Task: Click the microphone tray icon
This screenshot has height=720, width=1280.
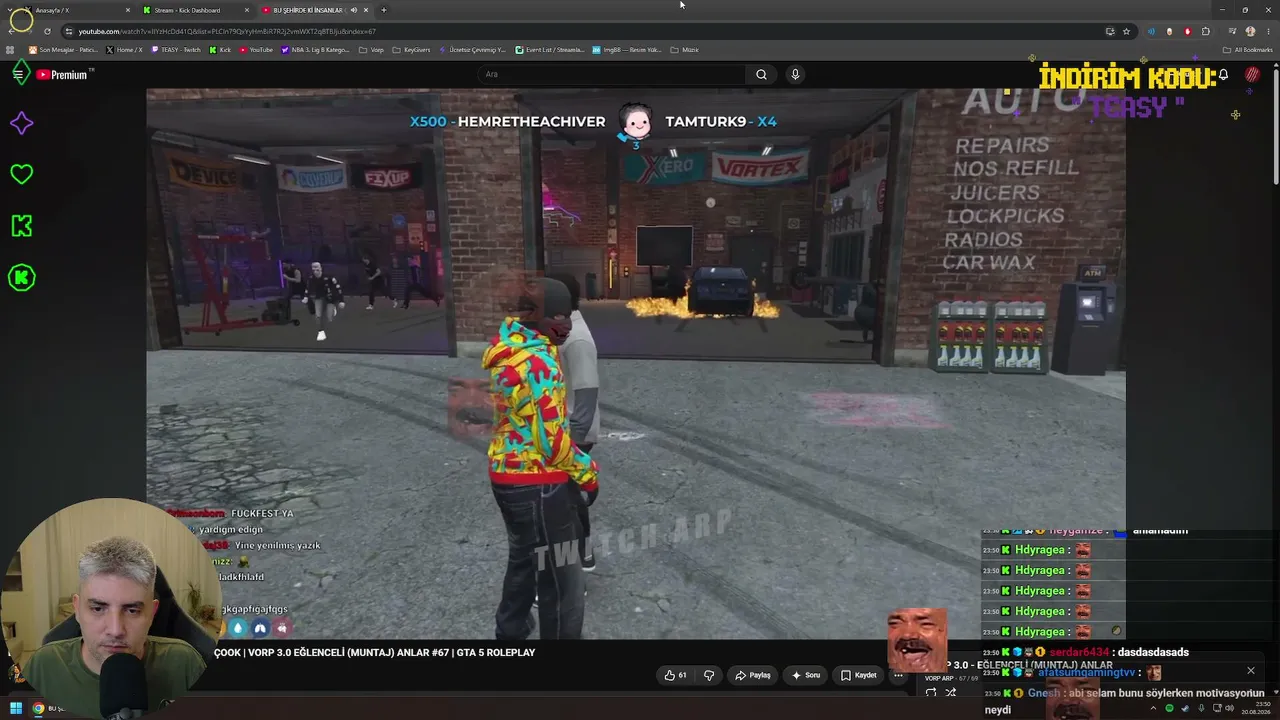Action: pos(1199,709)
